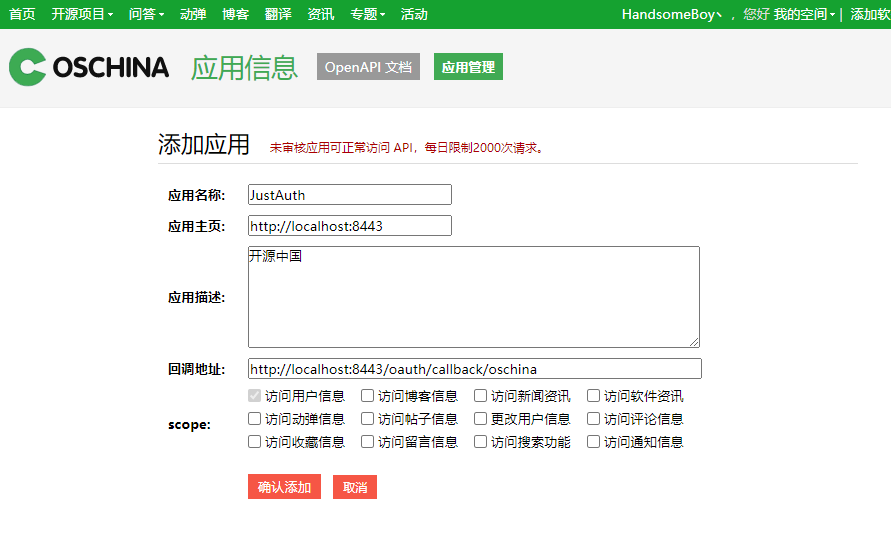Click the 应用信息 page heading
891x549 pixels.
244,68
